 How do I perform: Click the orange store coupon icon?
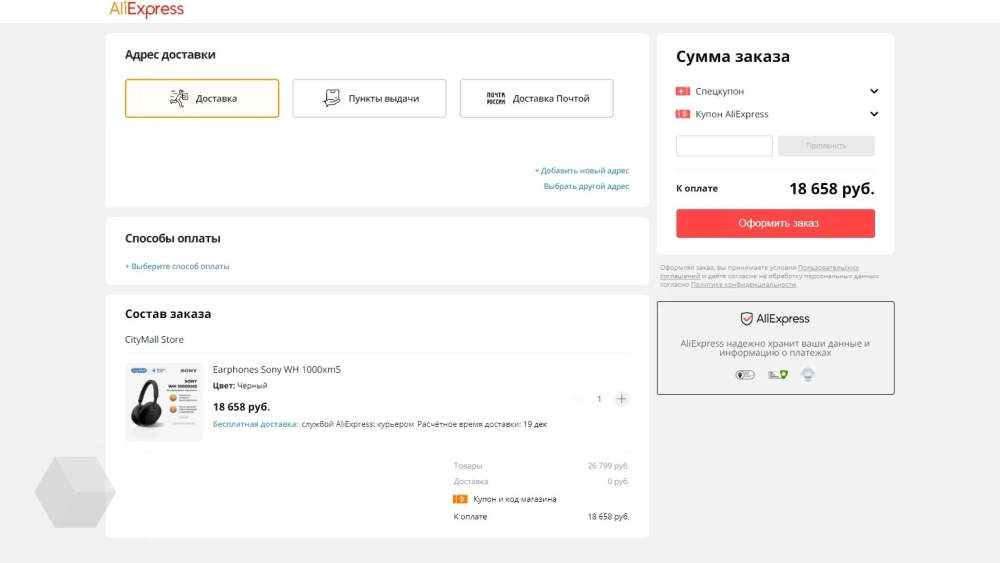(460, 499)
